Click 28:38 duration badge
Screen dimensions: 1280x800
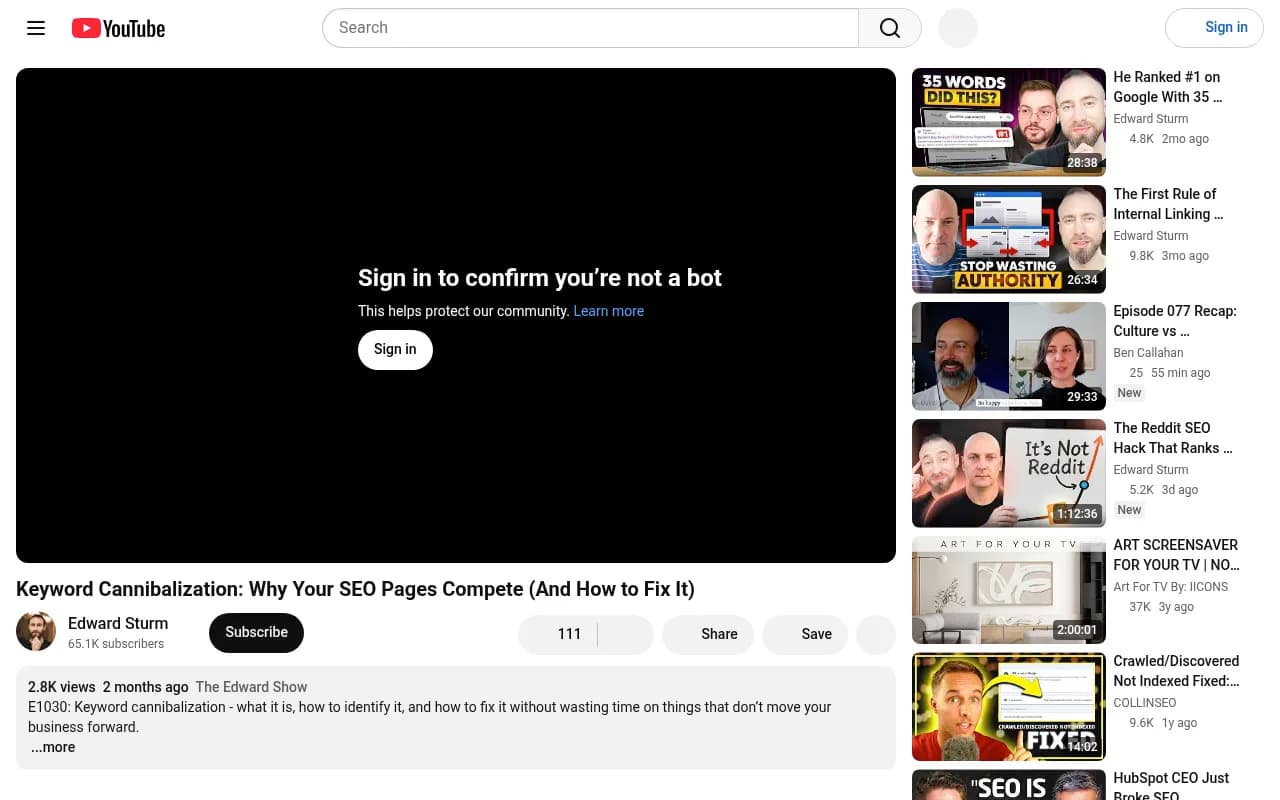coord(1082,163)
